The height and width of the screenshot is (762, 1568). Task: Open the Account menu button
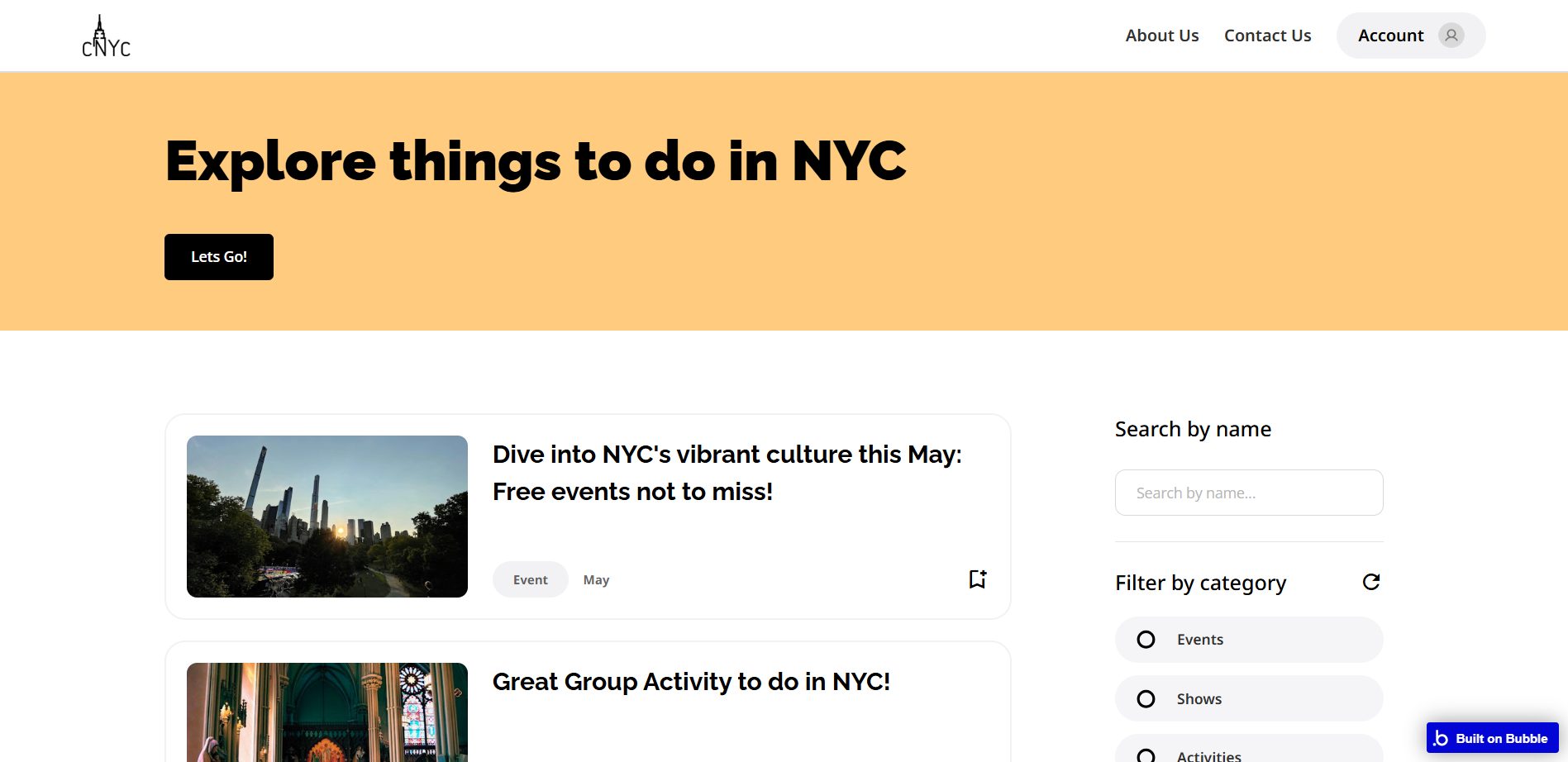[1391, 36]
